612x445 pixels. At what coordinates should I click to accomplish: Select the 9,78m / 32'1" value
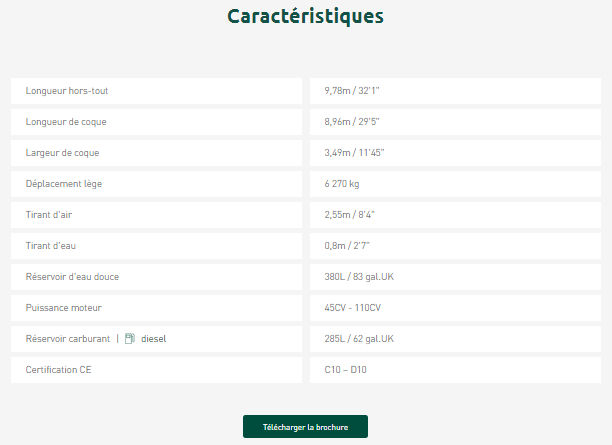(x=352, y=91)
